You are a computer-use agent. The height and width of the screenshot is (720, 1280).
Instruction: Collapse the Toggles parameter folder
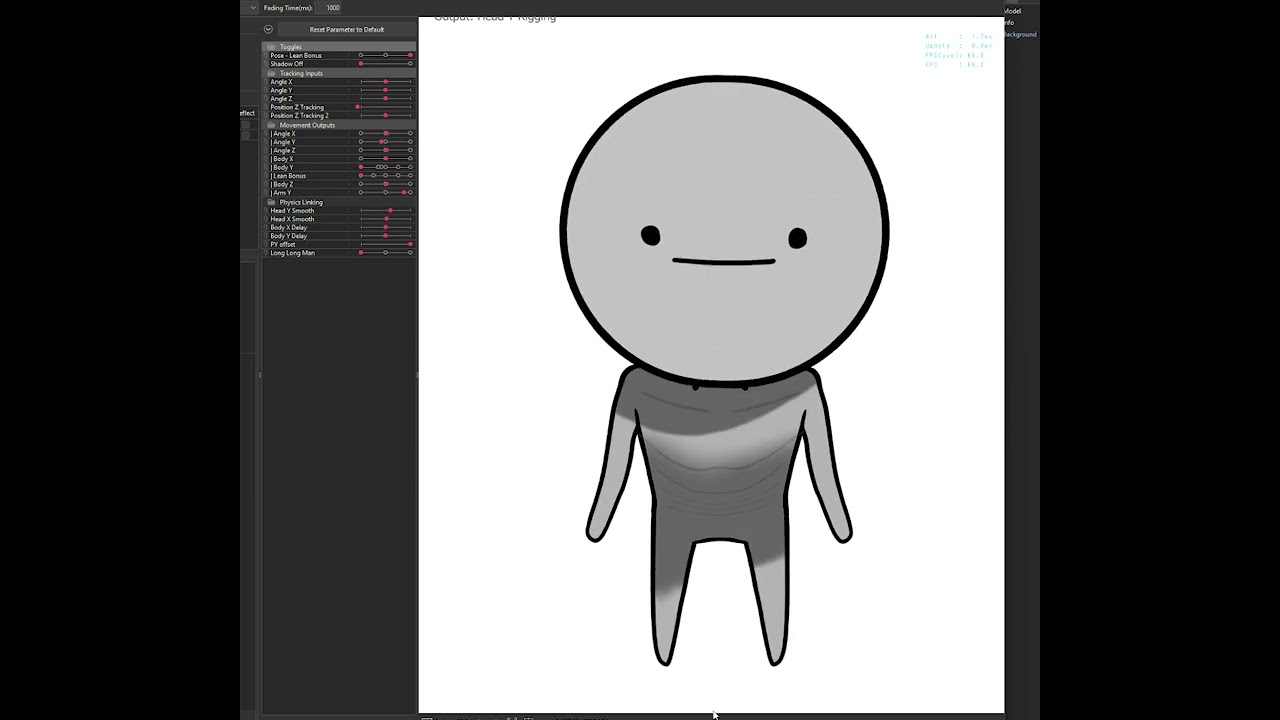[271, 47]
